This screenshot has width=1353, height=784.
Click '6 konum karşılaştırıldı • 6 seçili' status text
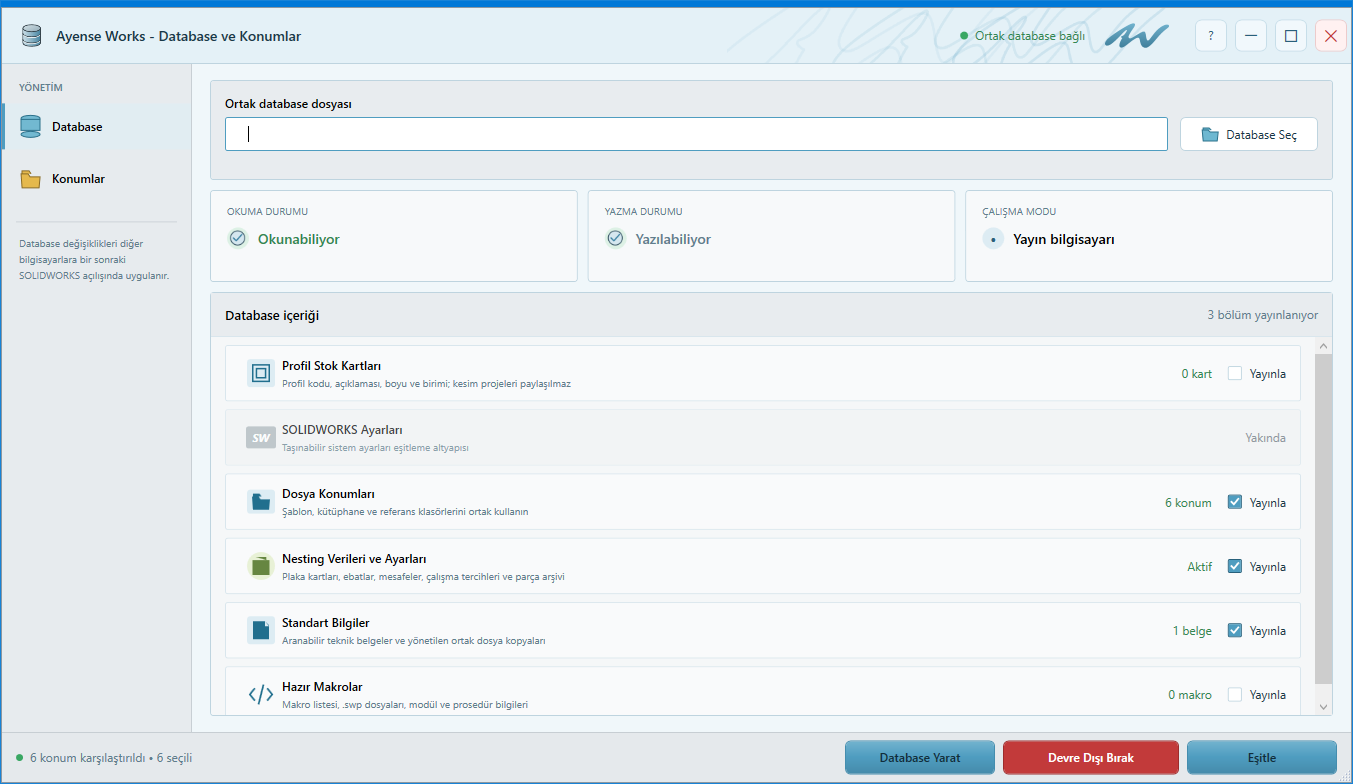(x=111, y=758)
